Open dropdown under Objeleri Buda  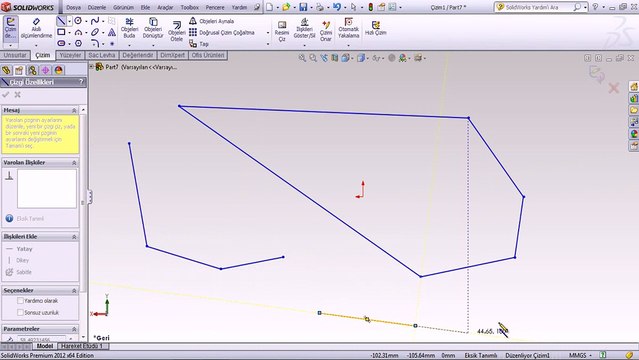tap(129, 45)
